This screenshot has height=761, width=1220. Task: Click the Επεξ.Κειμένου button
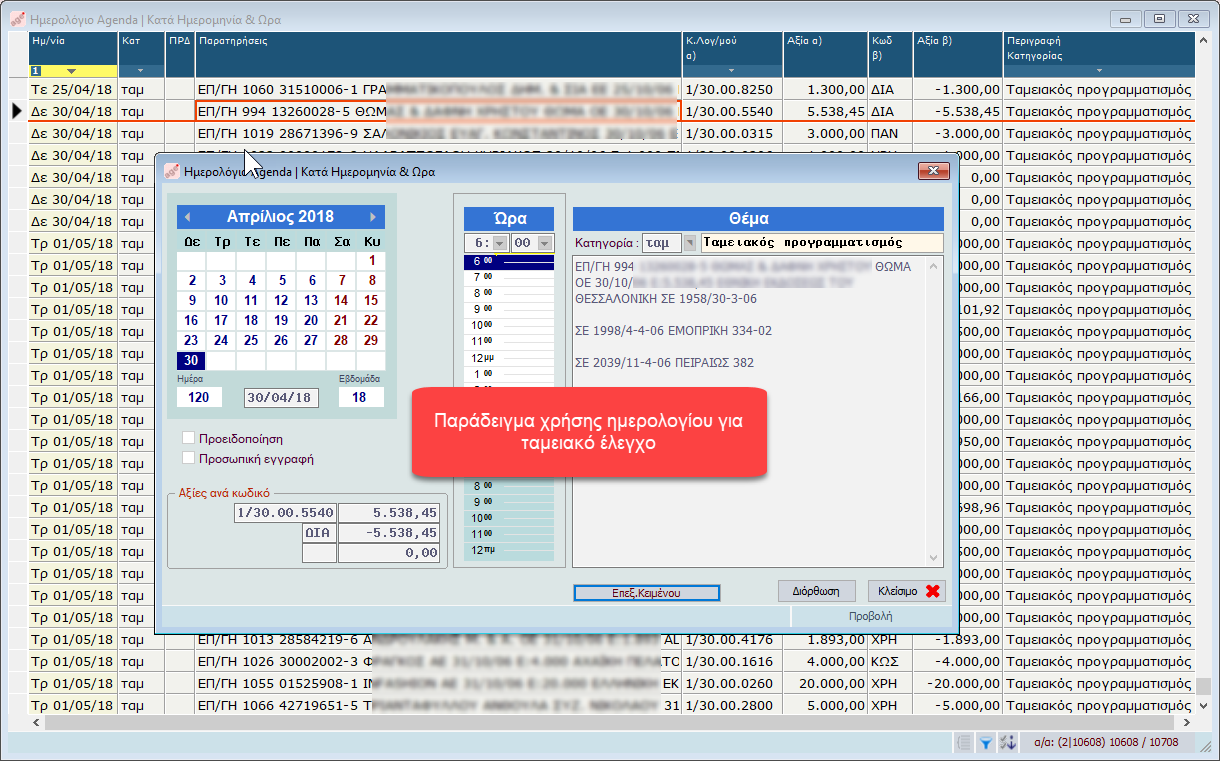(x=647, y=593)
